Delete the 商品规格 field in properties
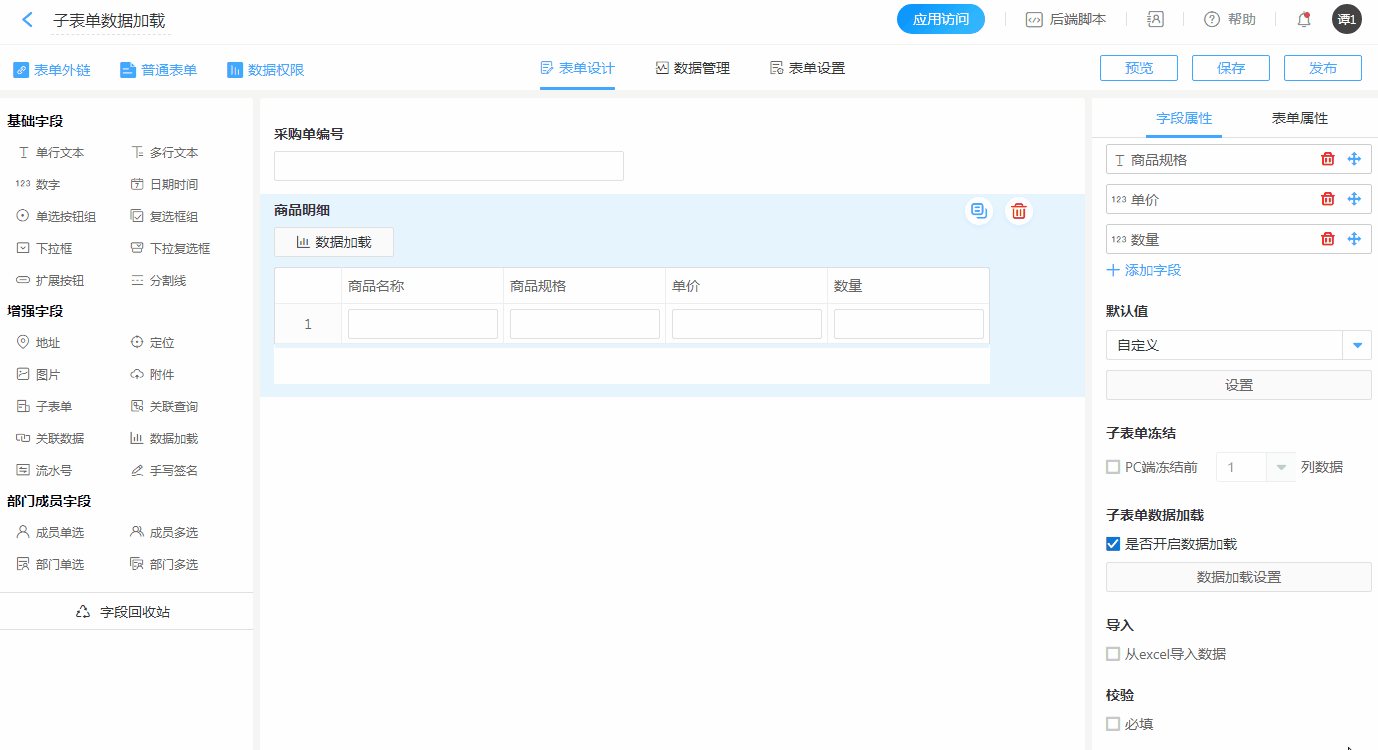The image size is (1378, 750). point(1327,159)
